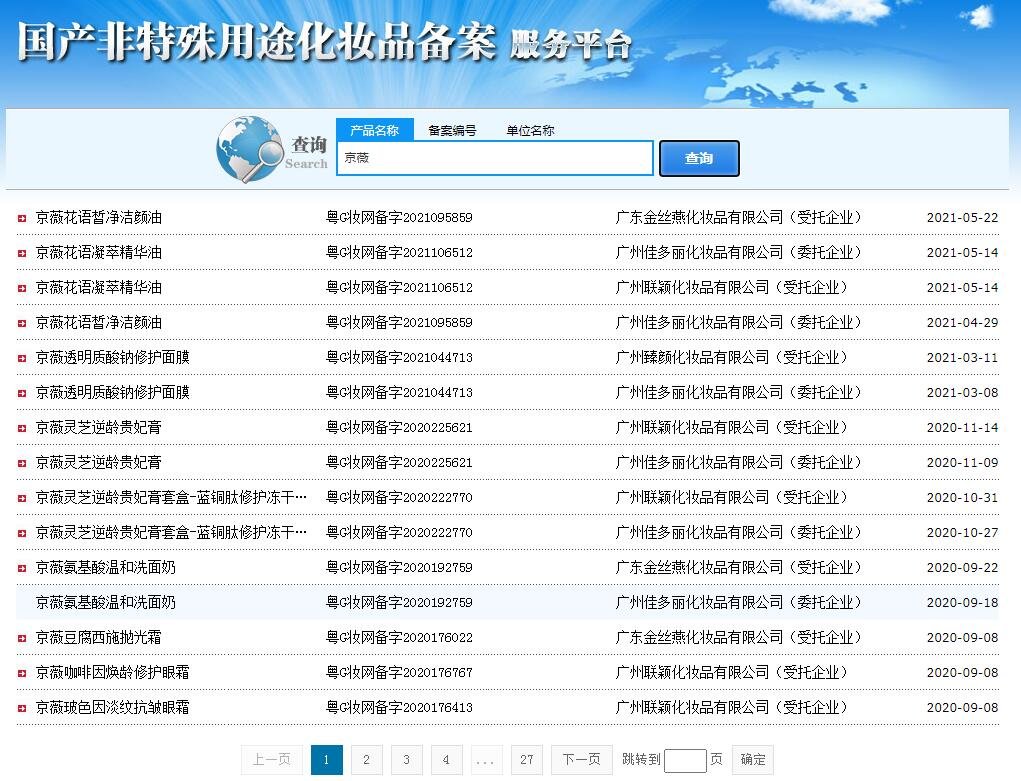The height and width of the screenshot is (781, 1021).
Task: Click record number 粤G妆网备字2020176767
Action: pos(399,673)
